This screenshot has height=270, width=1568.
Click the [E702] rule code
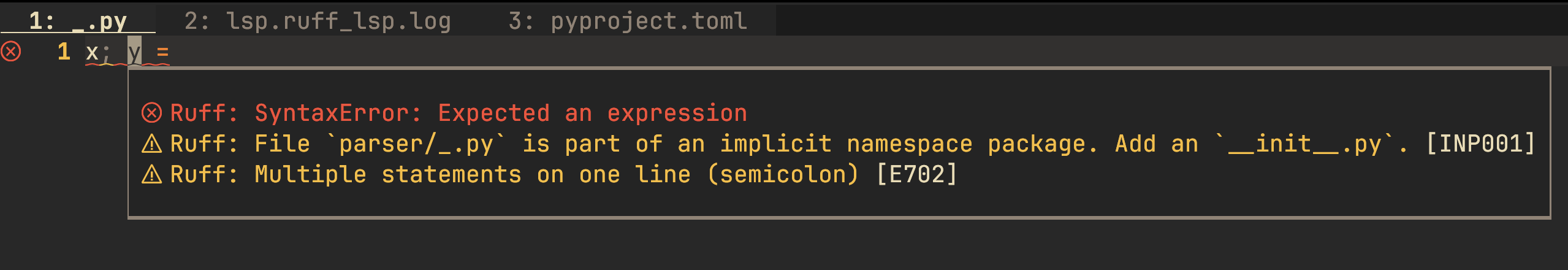coord(916,175)
